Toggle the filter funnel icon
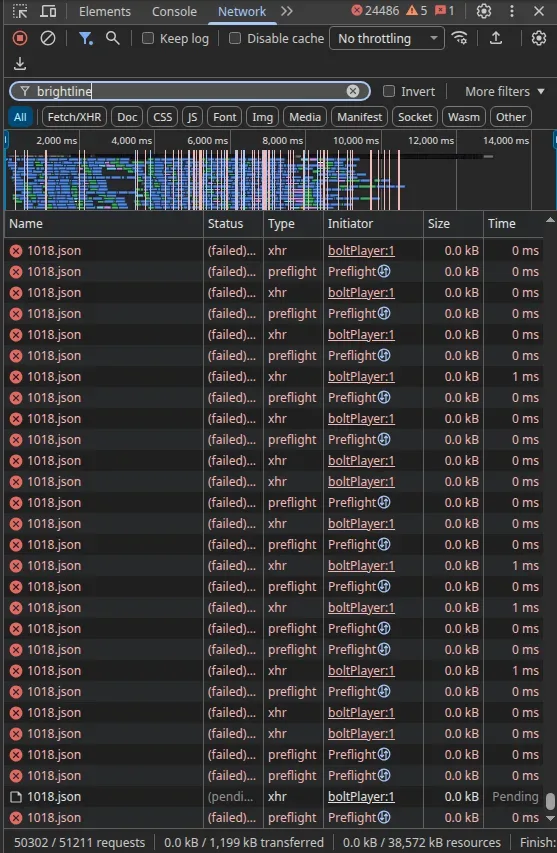557x853 pixels. (x=86, y=38)
